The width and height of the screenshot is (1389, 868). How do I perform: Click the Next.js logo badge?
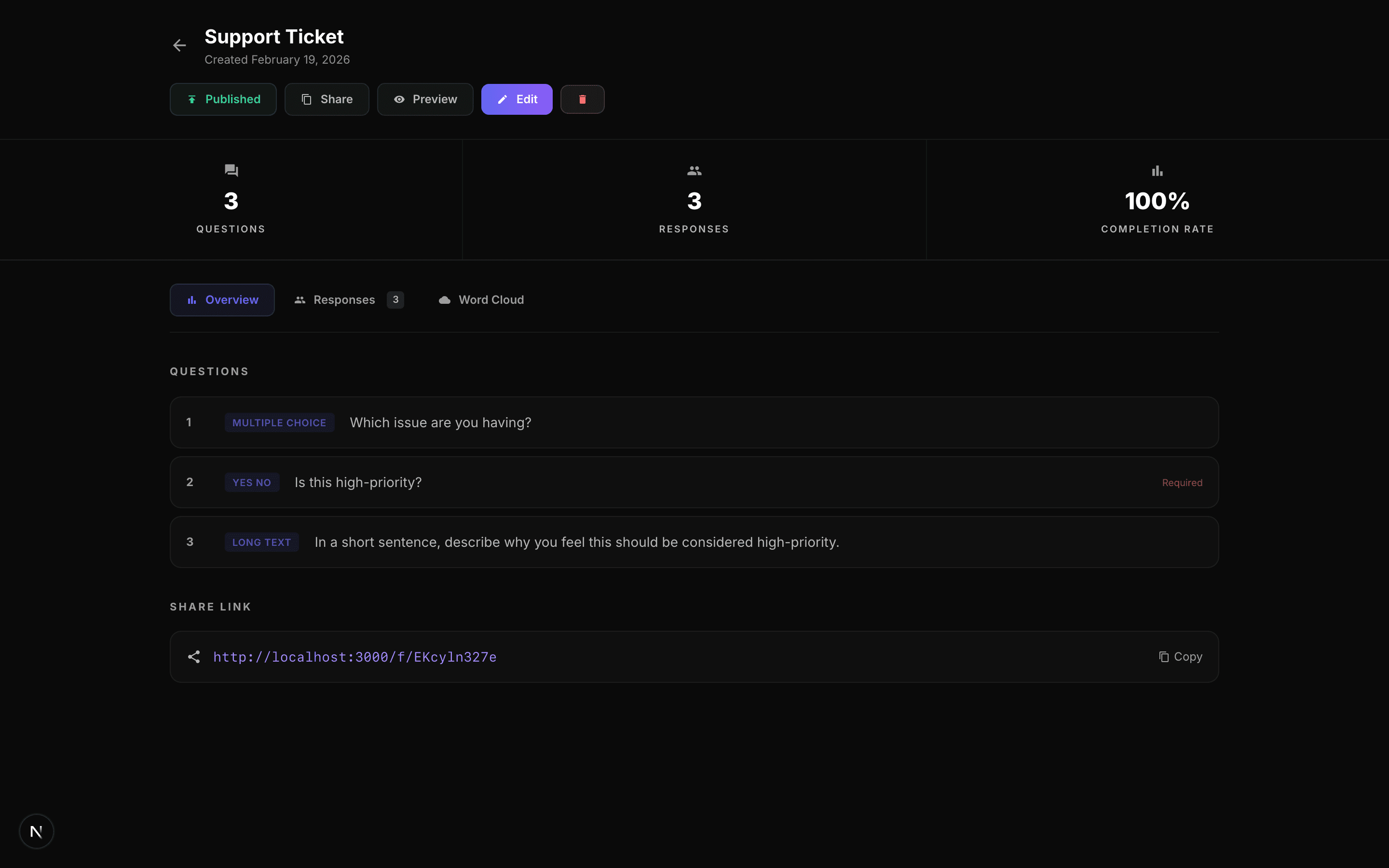tap(36, 831)
